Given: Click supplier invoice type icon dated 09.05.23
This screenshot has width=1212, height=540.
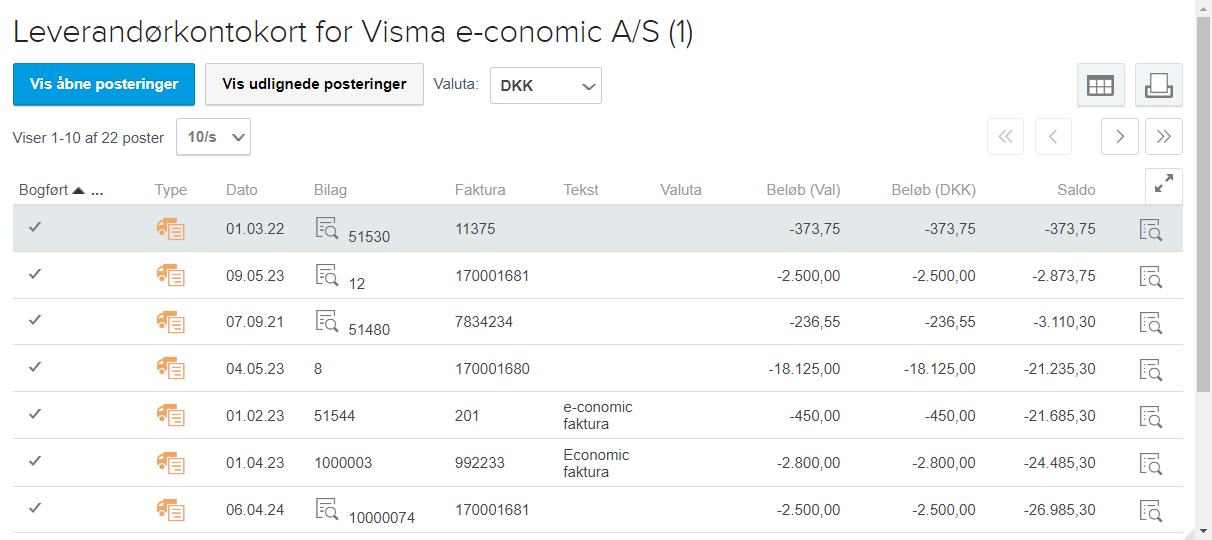Looking at the screenshot, I should pos(171,276).
